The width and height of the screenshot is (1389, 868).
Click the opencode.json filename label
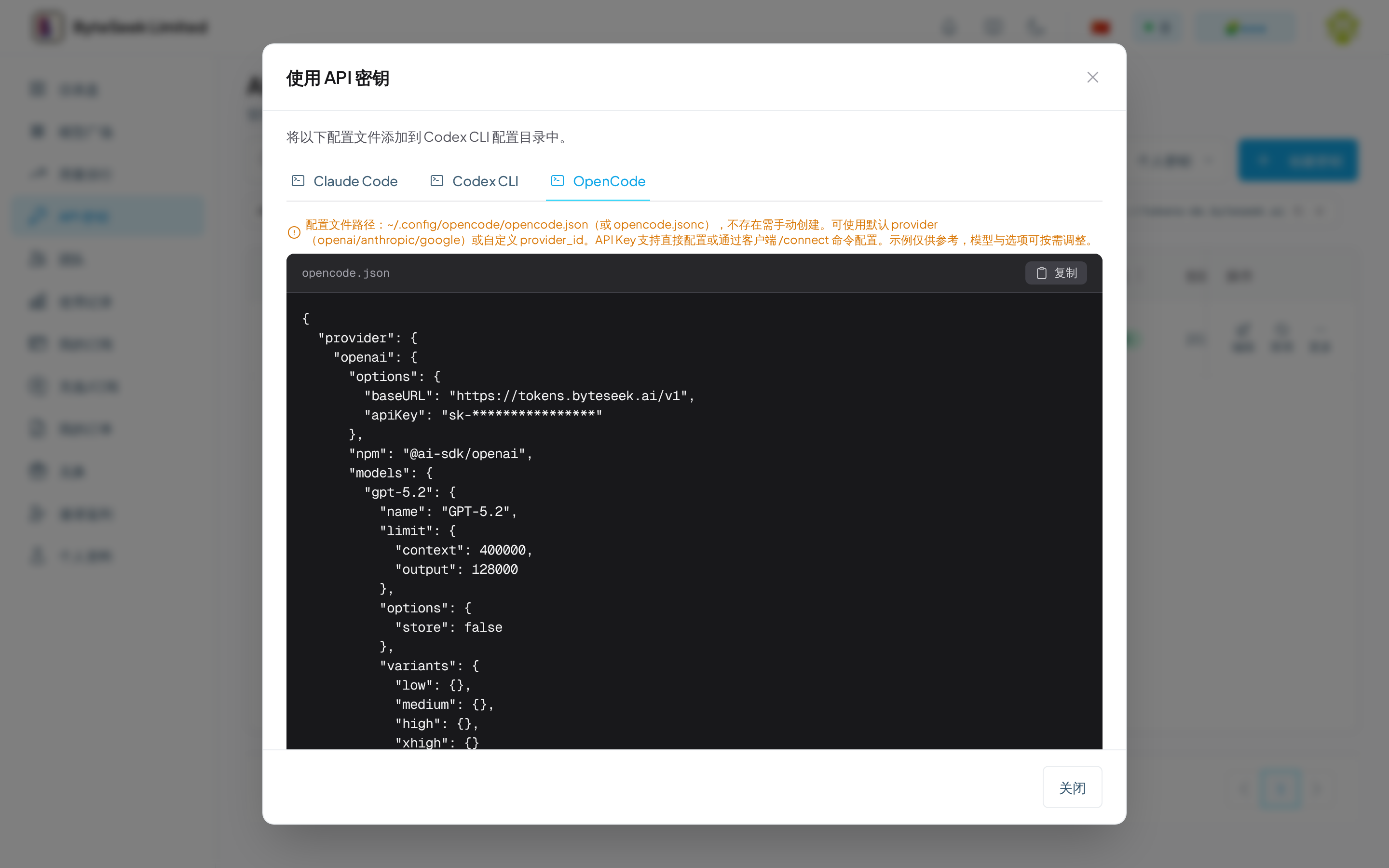(345, 273)
